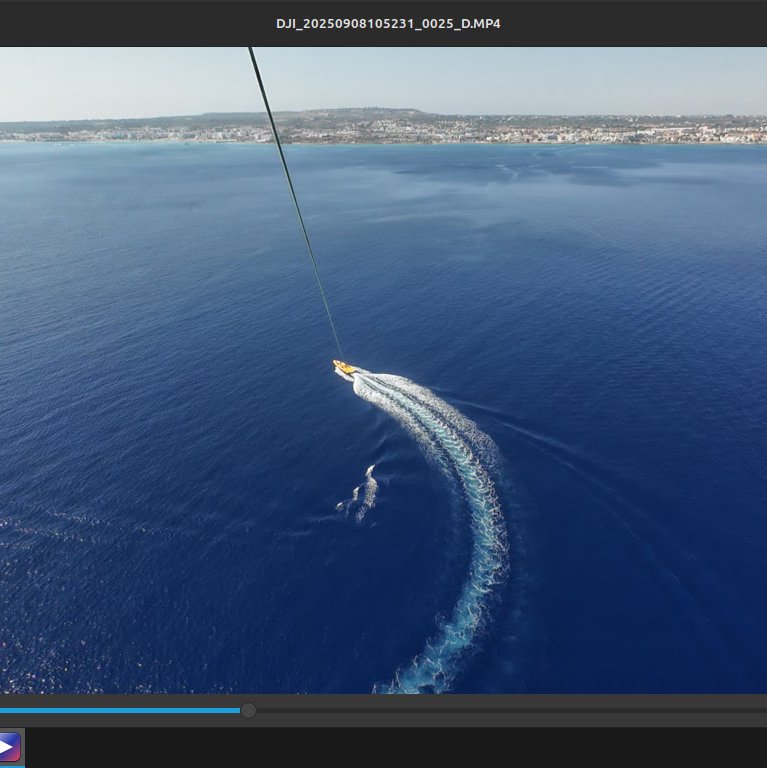Image resolution: width=767 pixels, height=768 pixels.
Task: Click the round seek slider handle
Action: click(248, 710)
